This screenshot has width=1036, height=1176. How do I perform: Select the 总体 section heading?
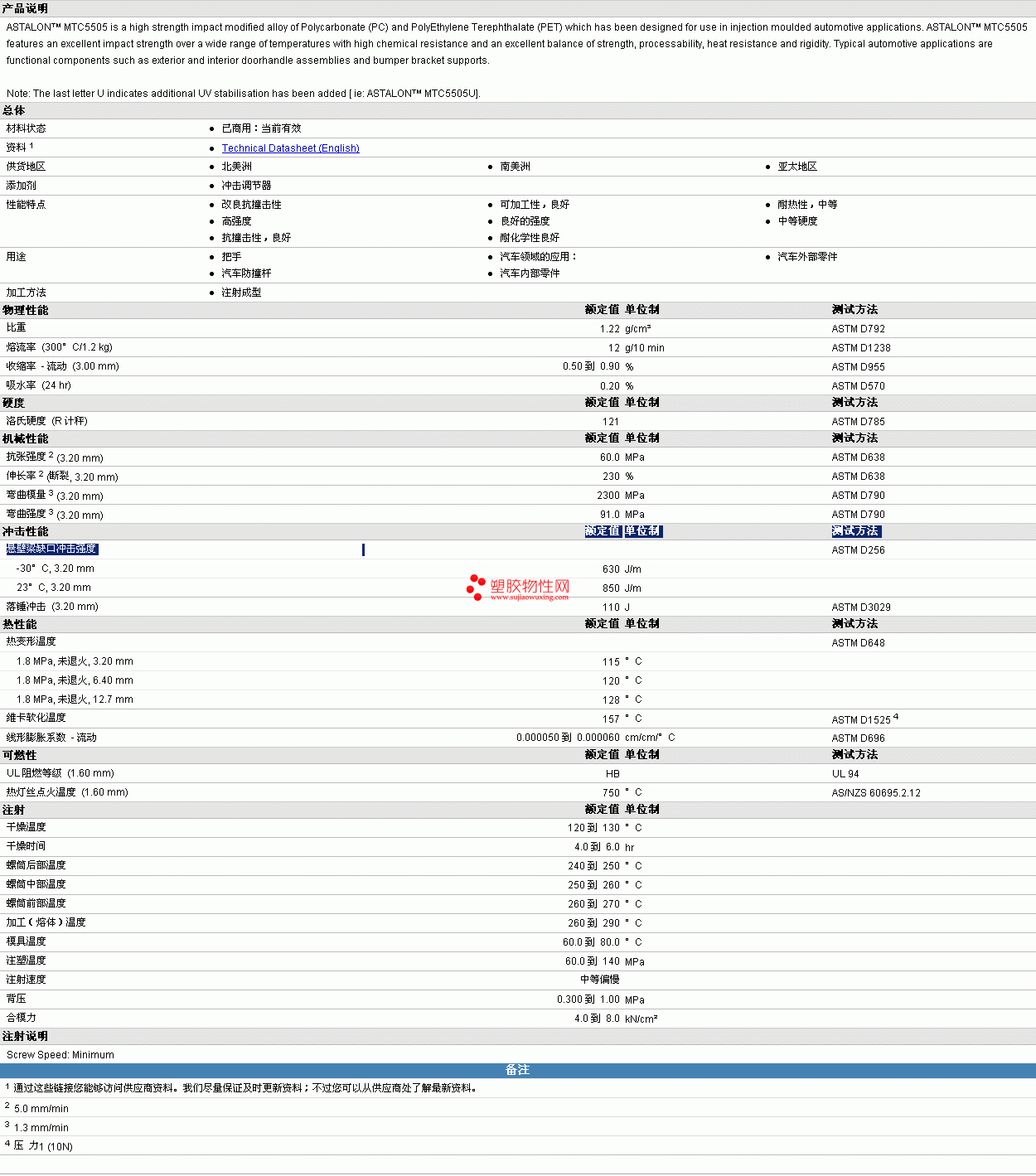pyautogui.click(x=14, y=111)
